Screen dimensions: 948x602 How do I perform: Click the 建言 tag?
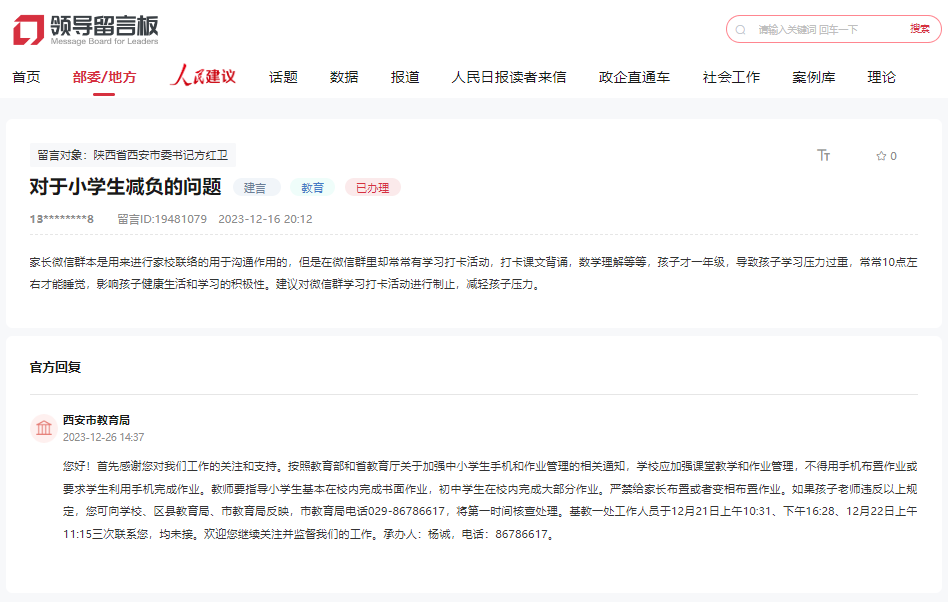pyautogui.click(x=256, y=186)
